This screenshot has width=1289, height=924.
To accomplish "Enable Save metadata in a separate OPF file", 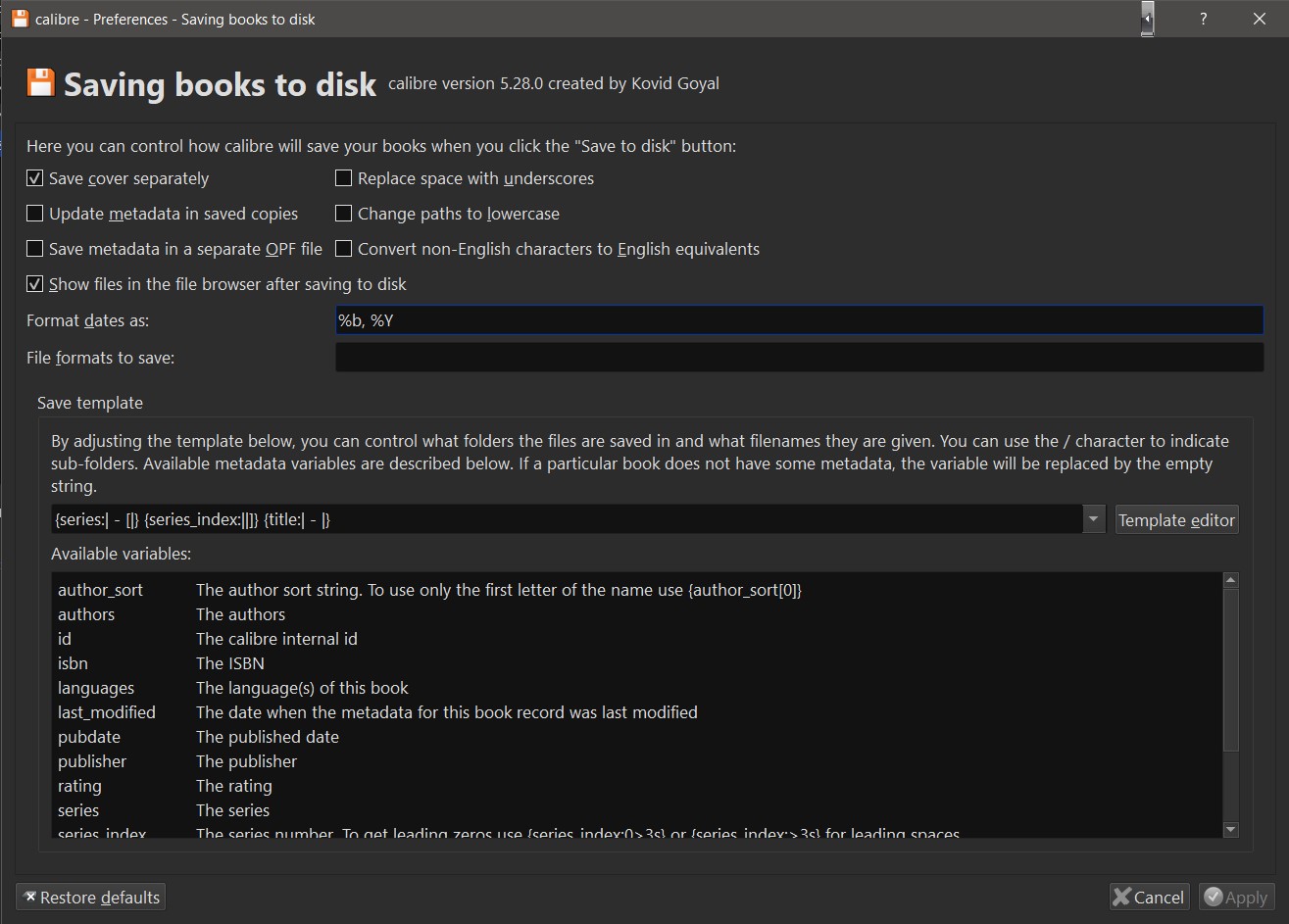I will click(x=35, y=249).
